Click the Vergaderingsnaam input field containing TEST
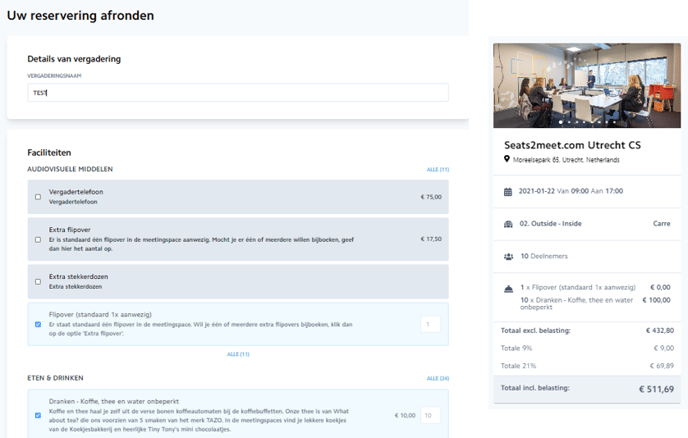Viewport: 688px width, 438px height. pos(238,92)
